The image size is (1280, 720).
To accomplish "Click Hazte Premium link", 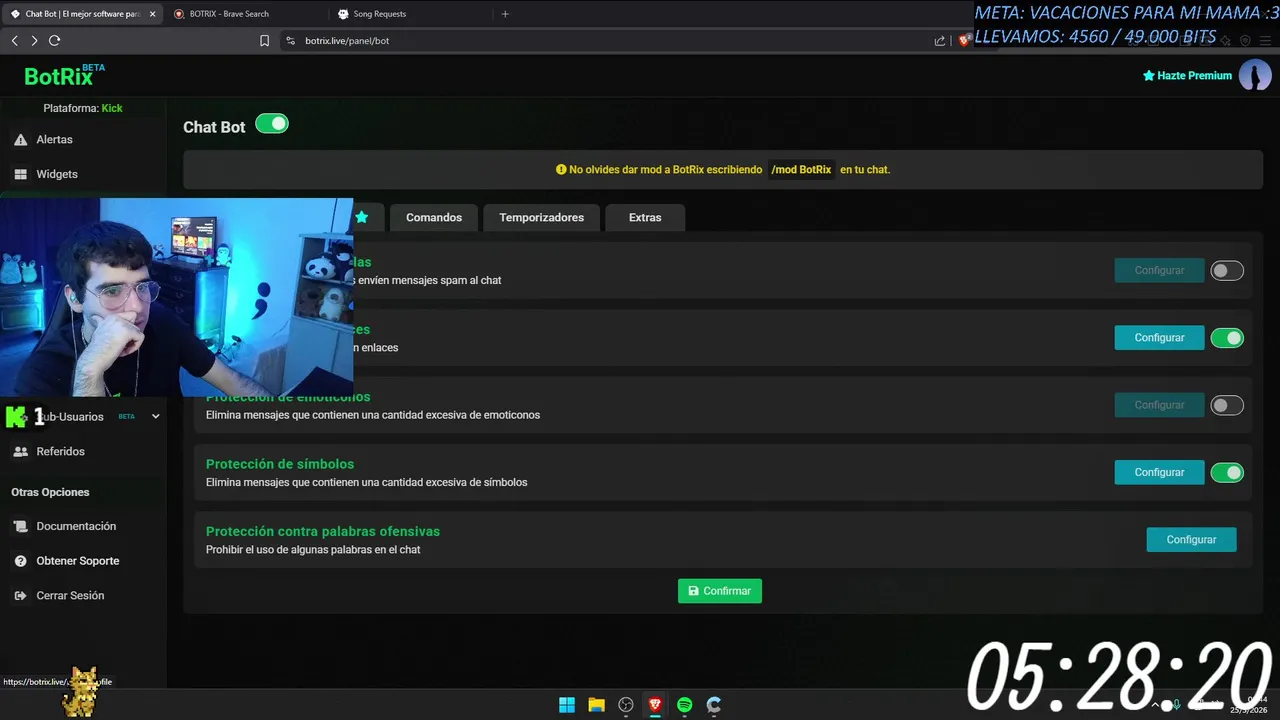I will (x=1187, y=76).
